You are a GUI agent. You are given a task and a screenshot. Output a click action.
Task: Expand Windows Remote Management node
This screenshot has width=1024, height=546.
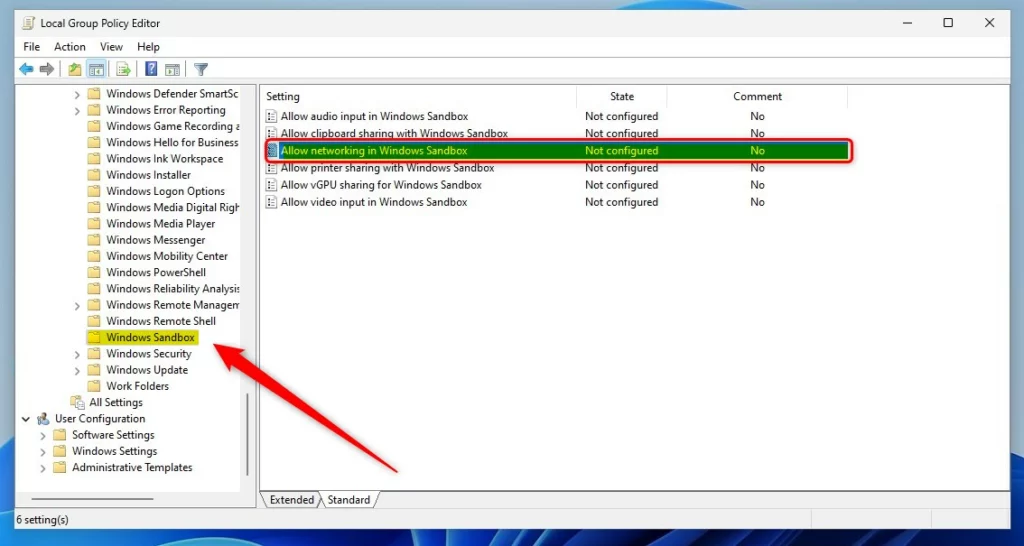77,305
